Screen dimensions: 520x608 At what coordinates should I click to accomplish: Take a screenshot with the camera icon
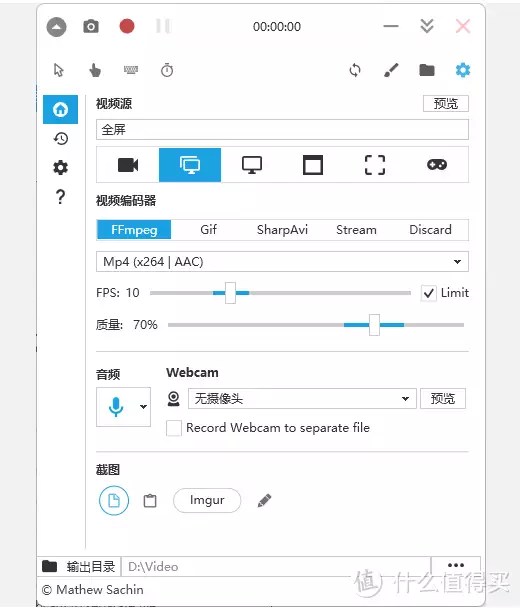click(91, 26)
